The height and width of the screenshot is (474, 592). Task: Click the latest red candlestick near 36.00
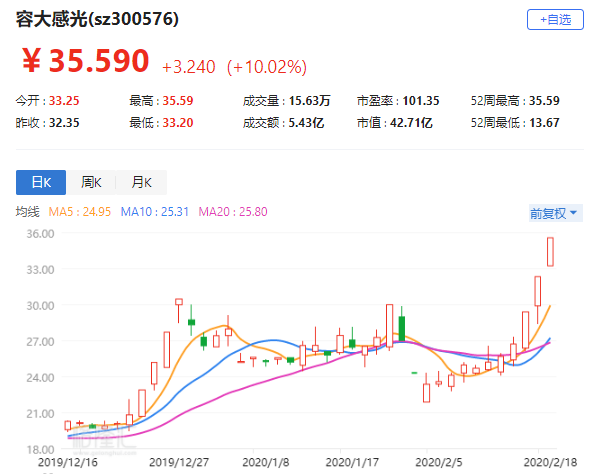coord(550,252)
